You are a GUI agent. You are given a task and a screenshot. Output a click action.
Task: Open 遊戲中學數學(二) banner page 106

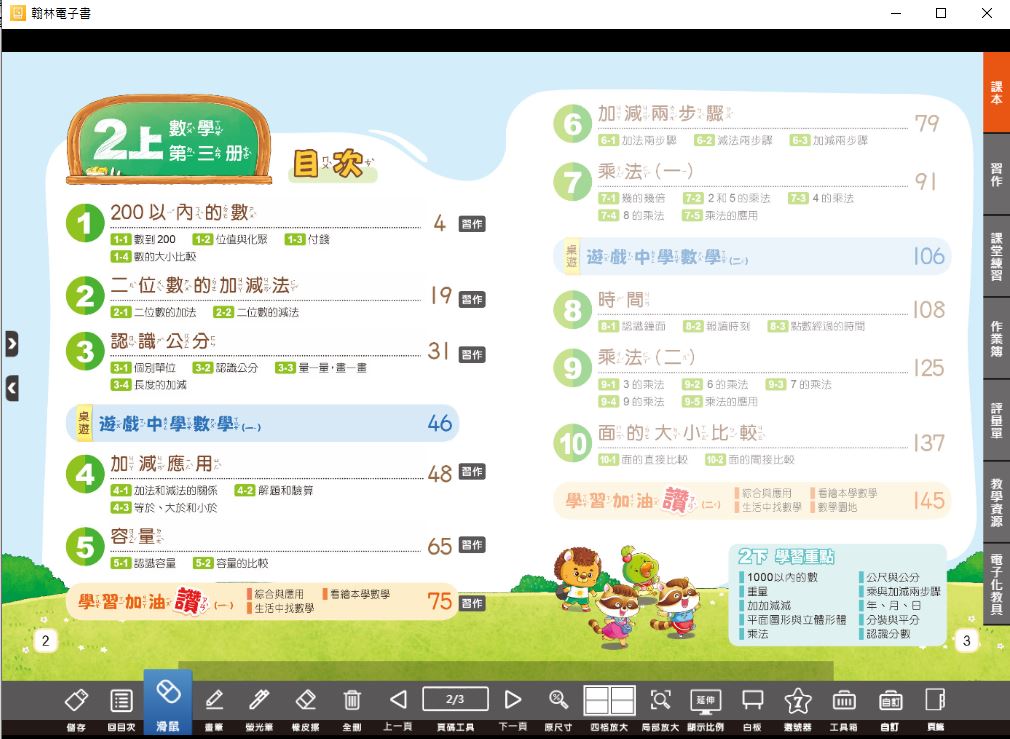coord(752,256)
